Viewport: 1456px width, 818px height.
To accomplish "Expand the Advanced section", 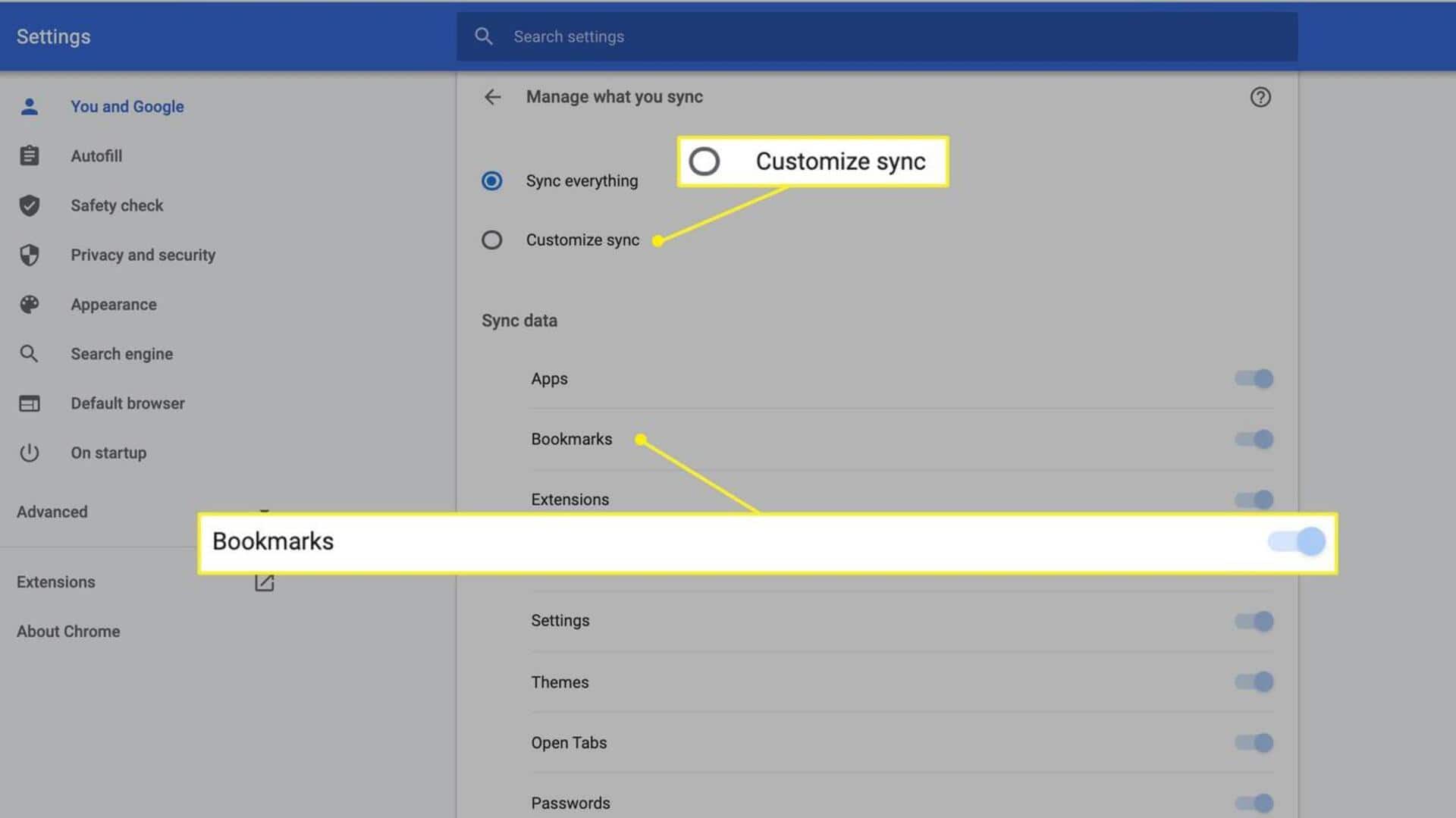I will coord(52,512).
